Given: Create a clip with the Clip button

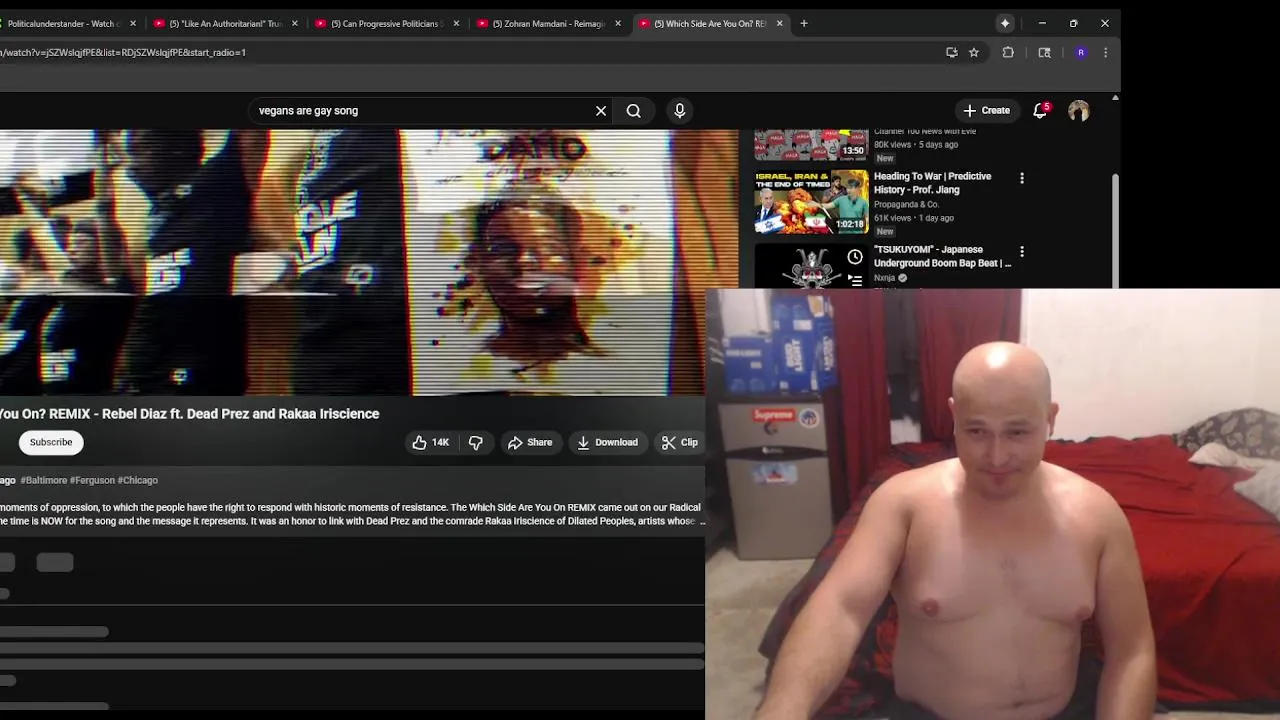Looking at the screenshot, I should 680,442.
